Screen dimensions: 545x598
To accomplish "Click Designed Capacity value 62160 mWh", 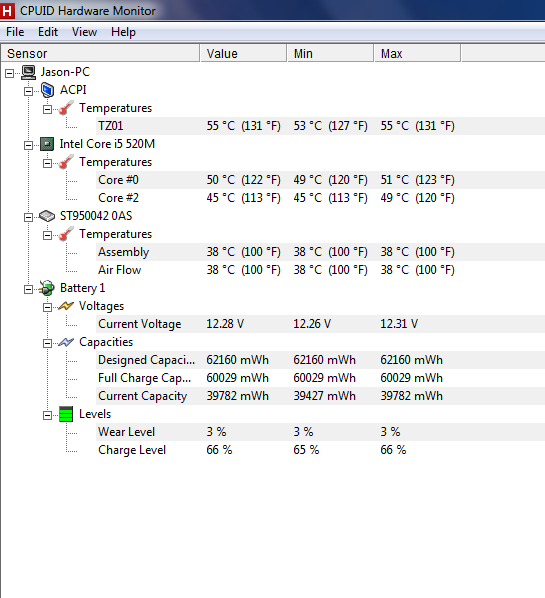I will click(237, 360).
